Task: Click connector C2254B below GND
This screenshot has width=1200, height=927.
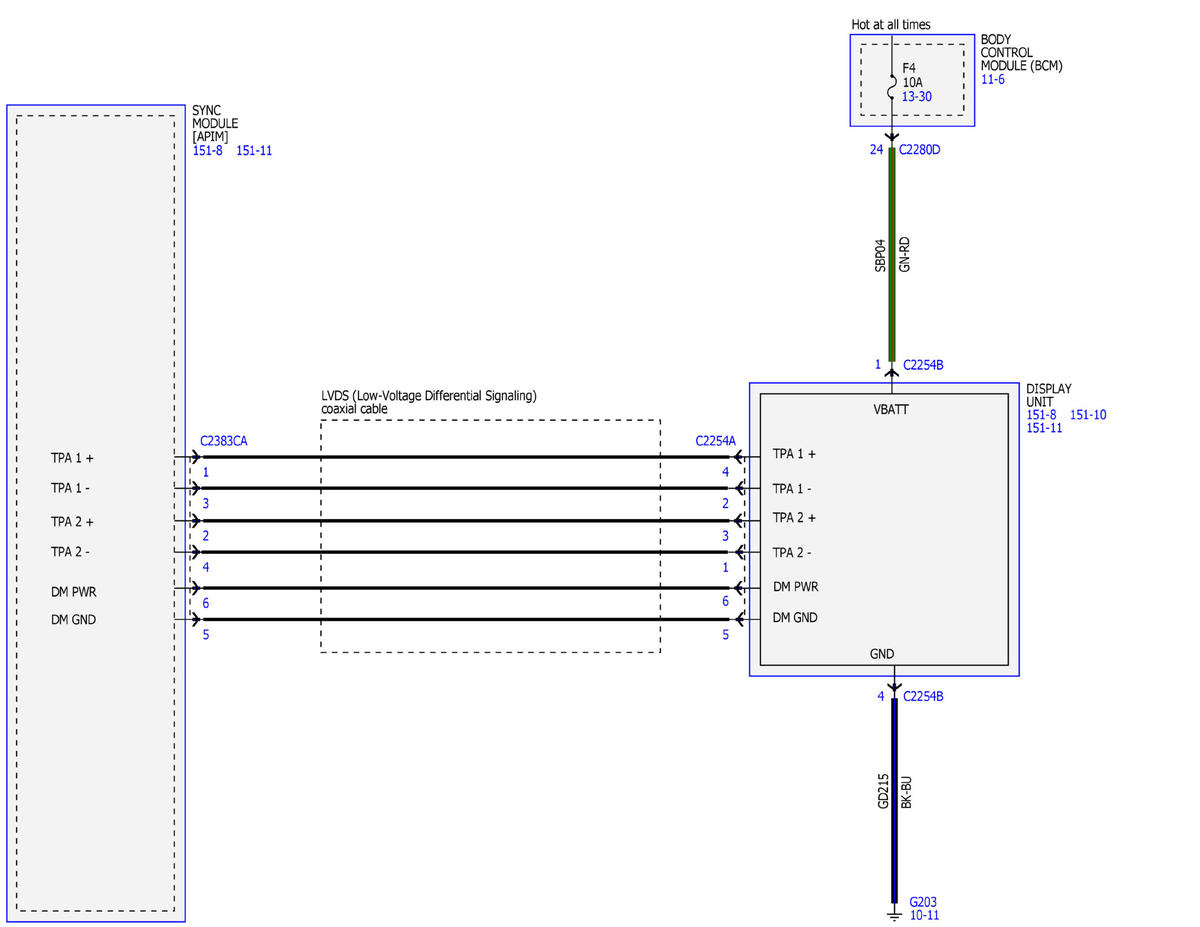Action: click(923, 696)
